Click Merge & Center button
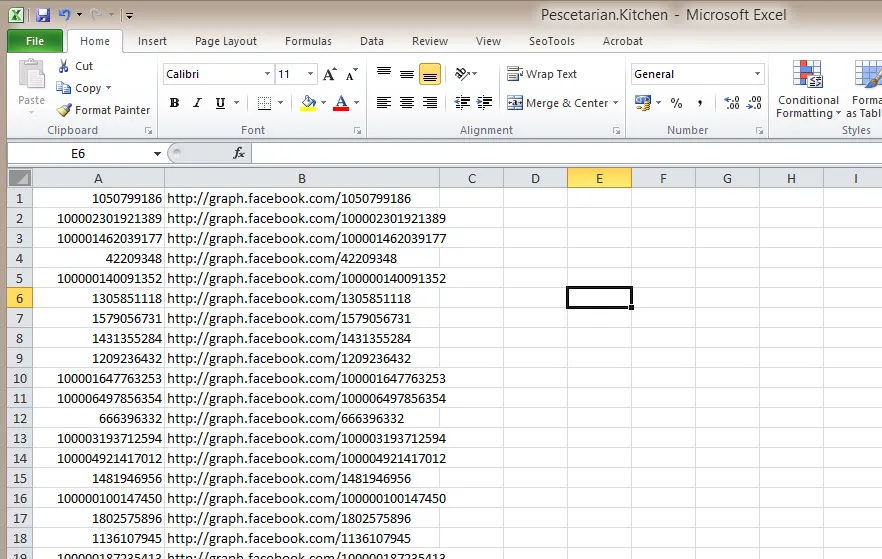 (557, 103)
